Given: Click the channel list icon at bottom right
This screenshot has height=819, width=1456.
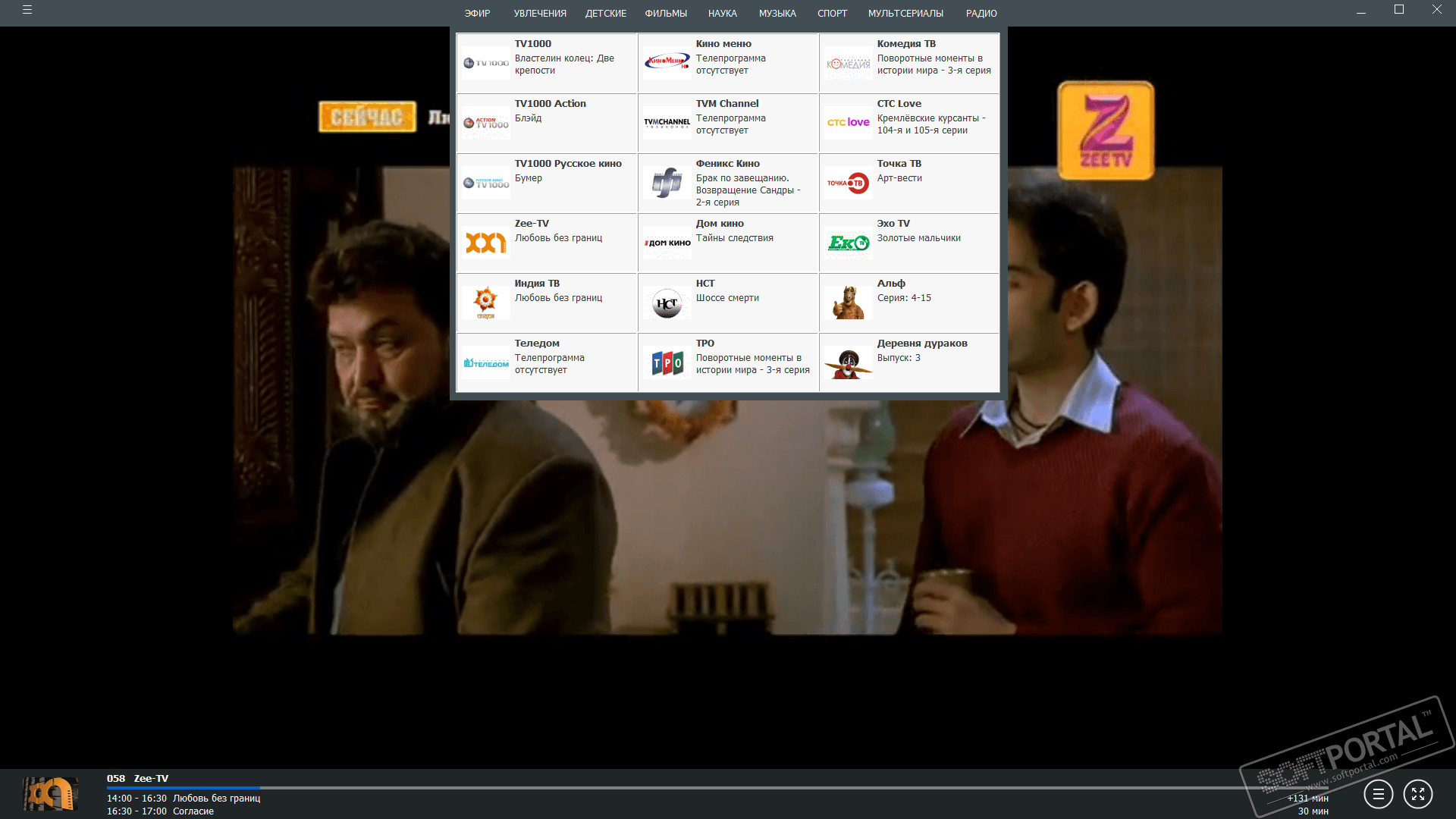Looking at the screenshot, I should pyautogui.click(x=1378, y=794).
